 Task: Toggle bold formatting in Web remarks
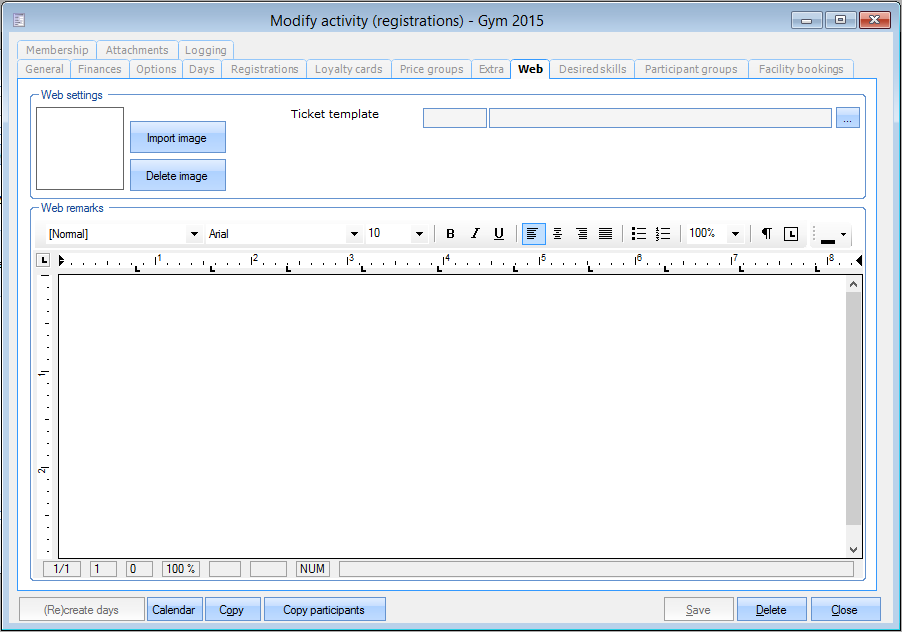click(x=450, y=234)
